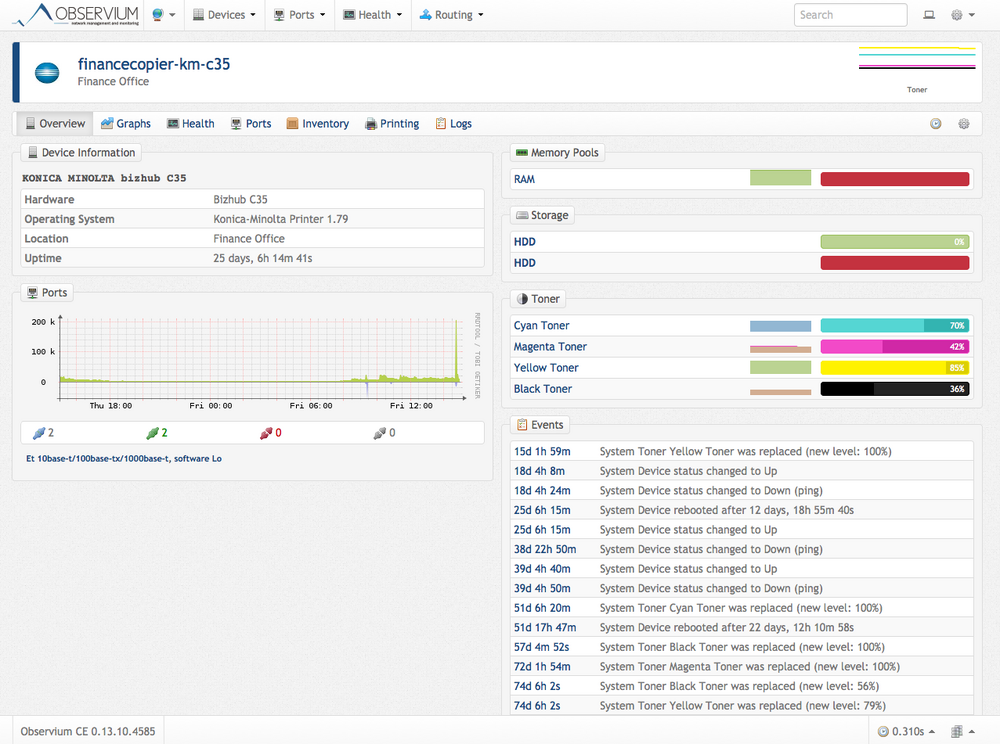Click the Events panel heading
1000x744 pixels.
[x=540, y=425]
